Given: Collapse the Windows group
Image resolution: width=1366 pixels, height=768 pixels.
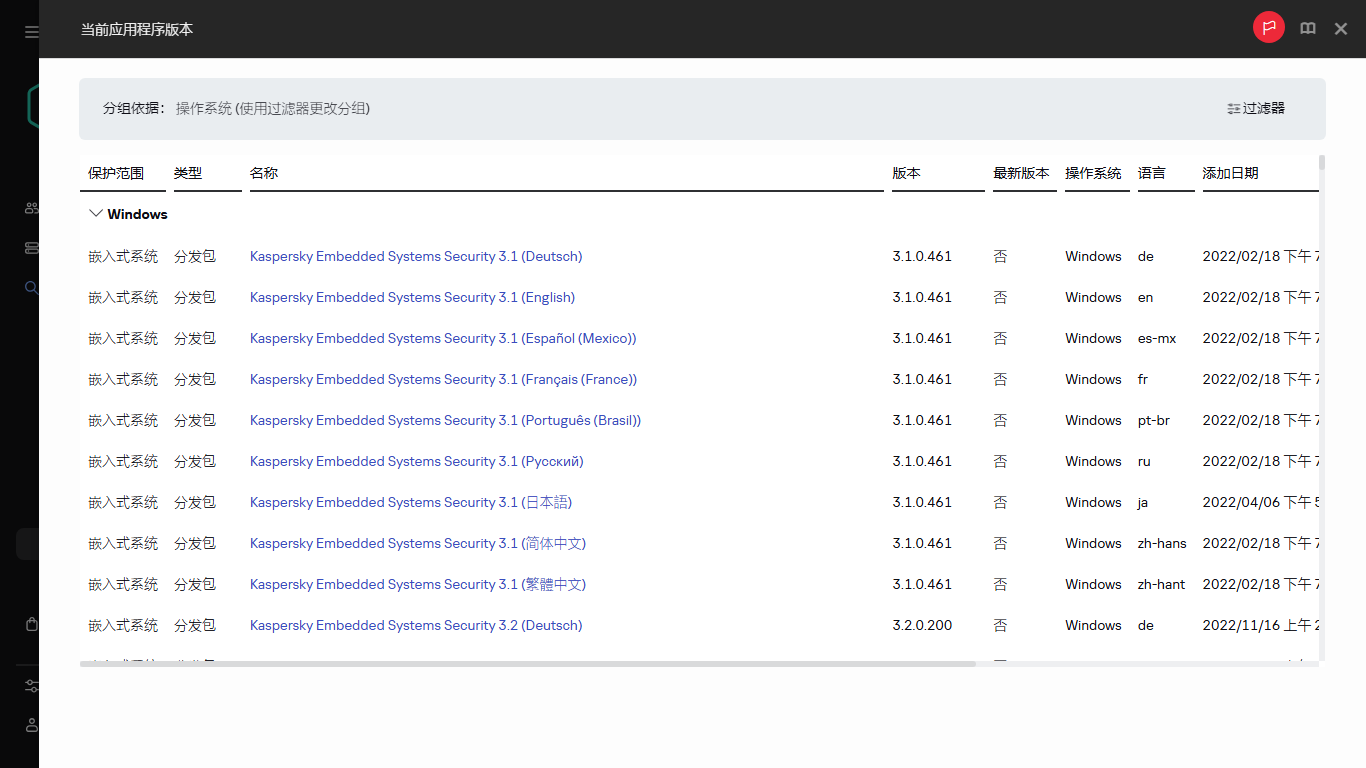Looking at the screenshot, I should 96,214.
